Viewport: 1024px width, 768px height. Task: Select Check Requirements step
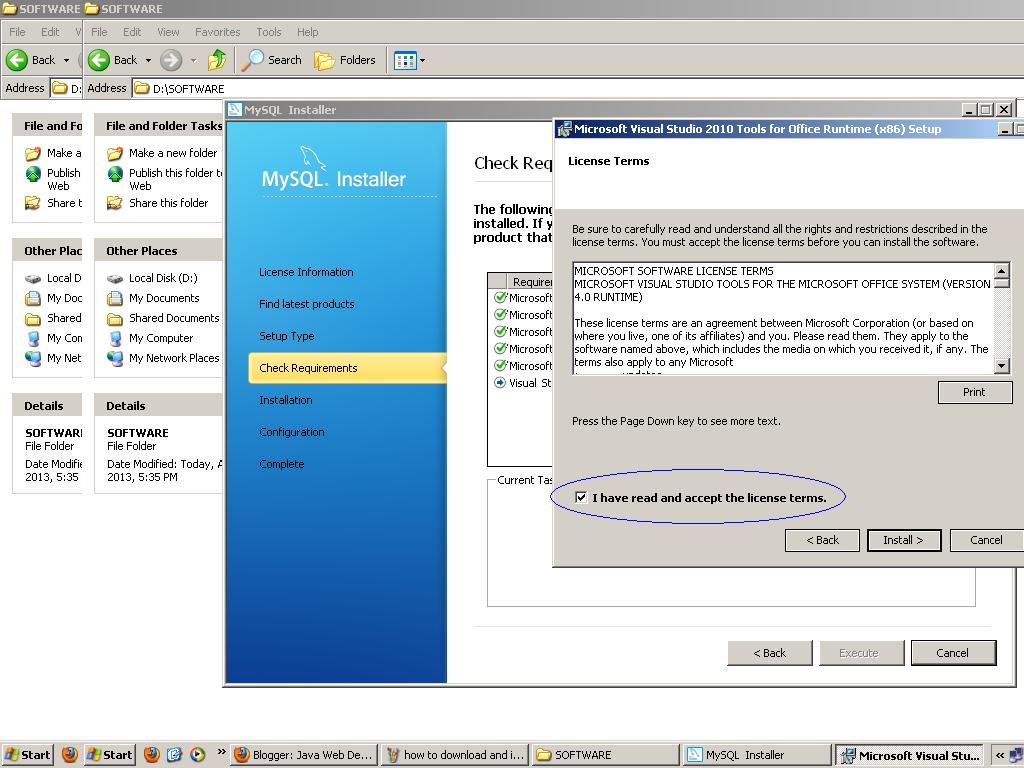(x=347, y=368)
